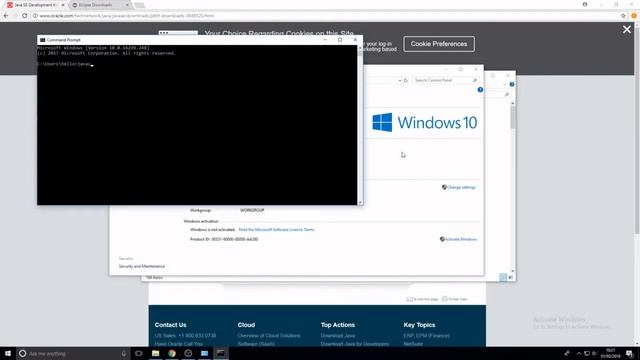The image size is (640, 360).
Task: Click the rear Explorer window scrollbar thumb
Action: [x=513, y=117]
